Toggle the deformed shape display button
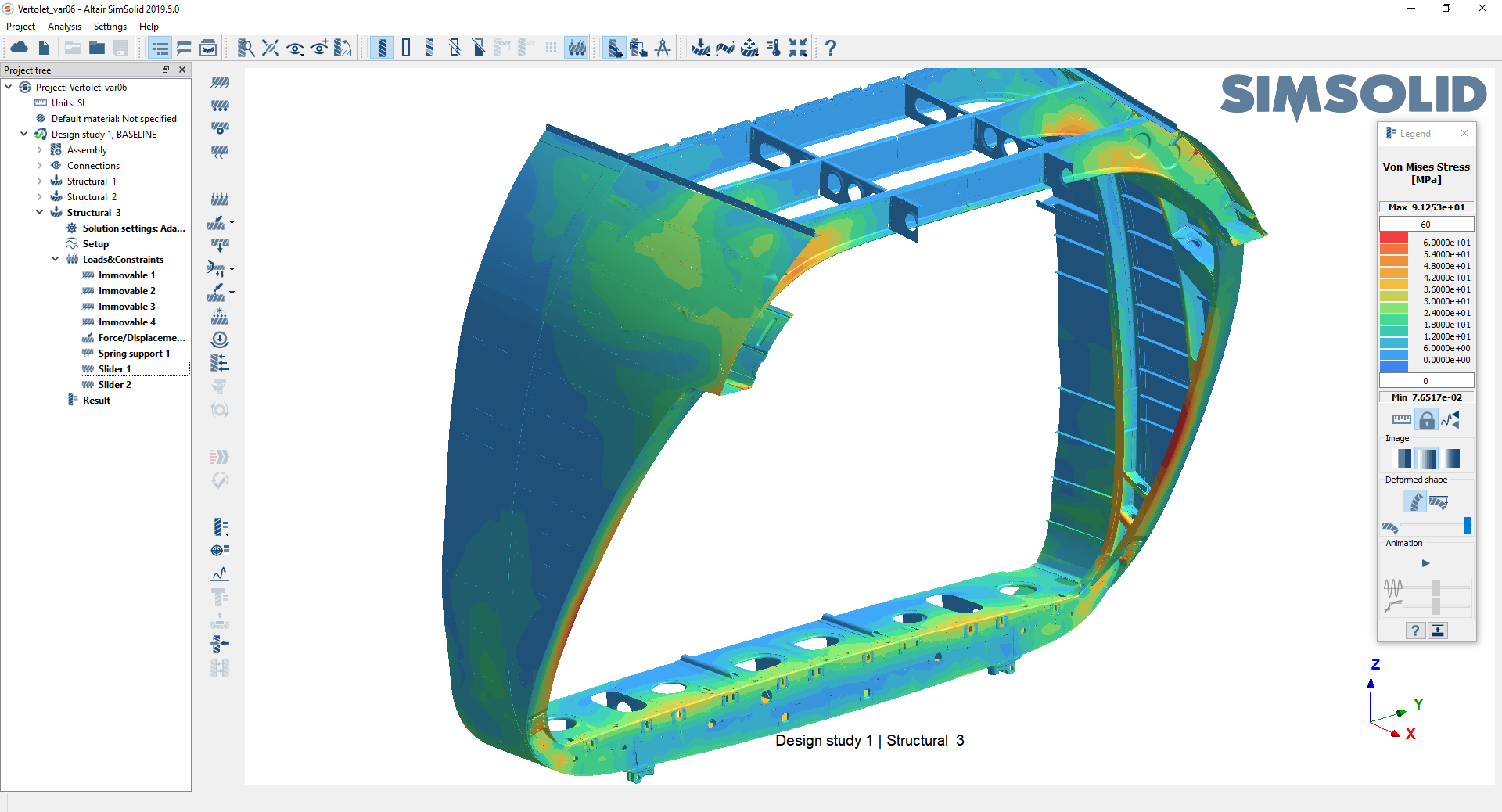This screenshot has width=1502, height=812. (x=1414, y=501)
